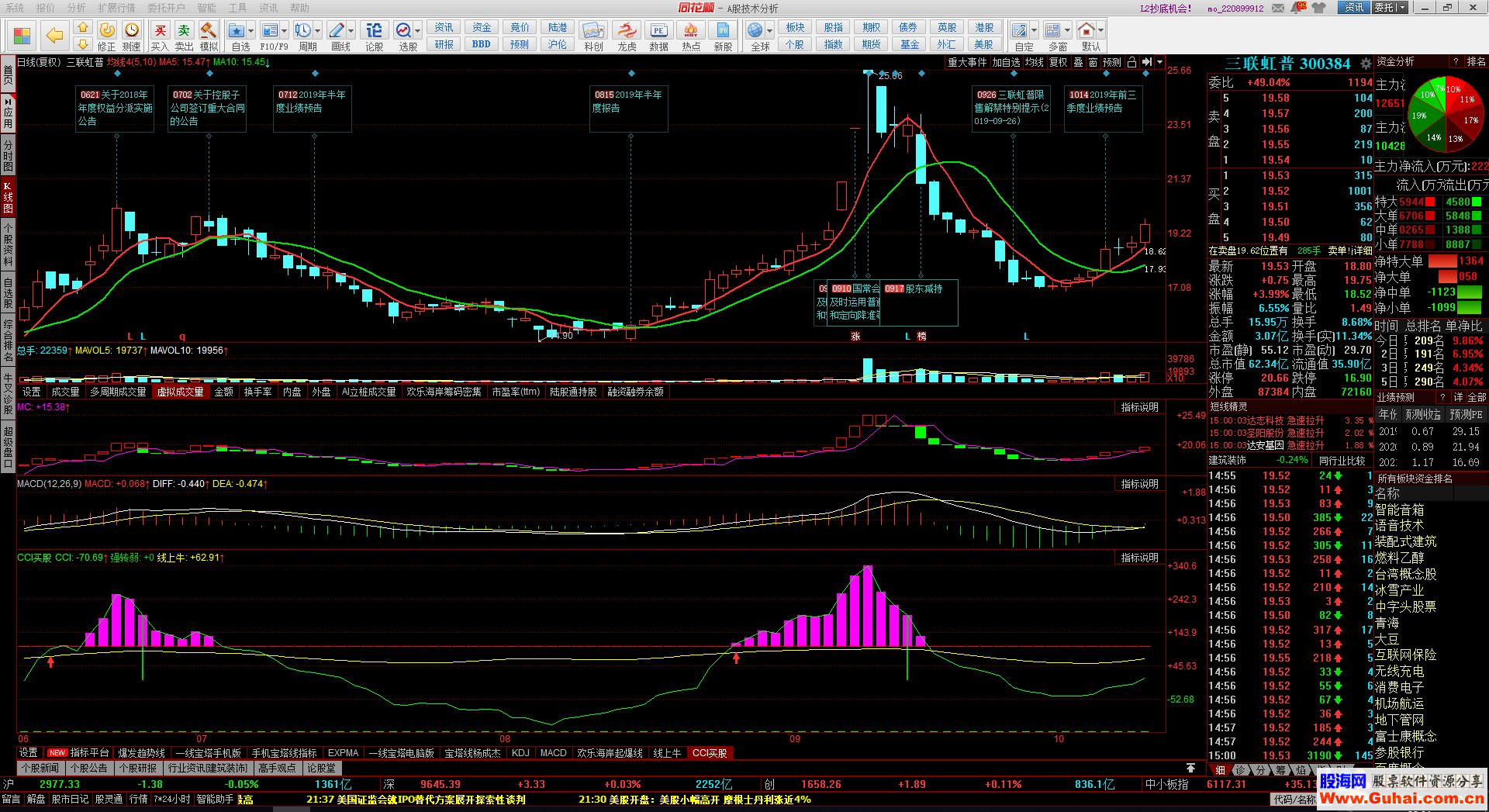Image resolution: width=1489 pixels, height=812 pixels.
Task: Click the page down arrow icon
Action: [82, 44]
